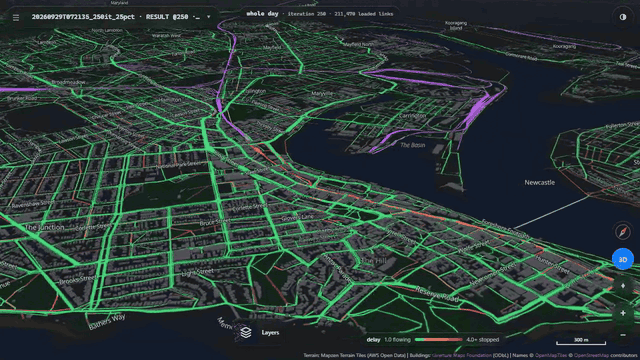Click the '1.0 flowing' legend text
The image size is (640, 360).
397,340
